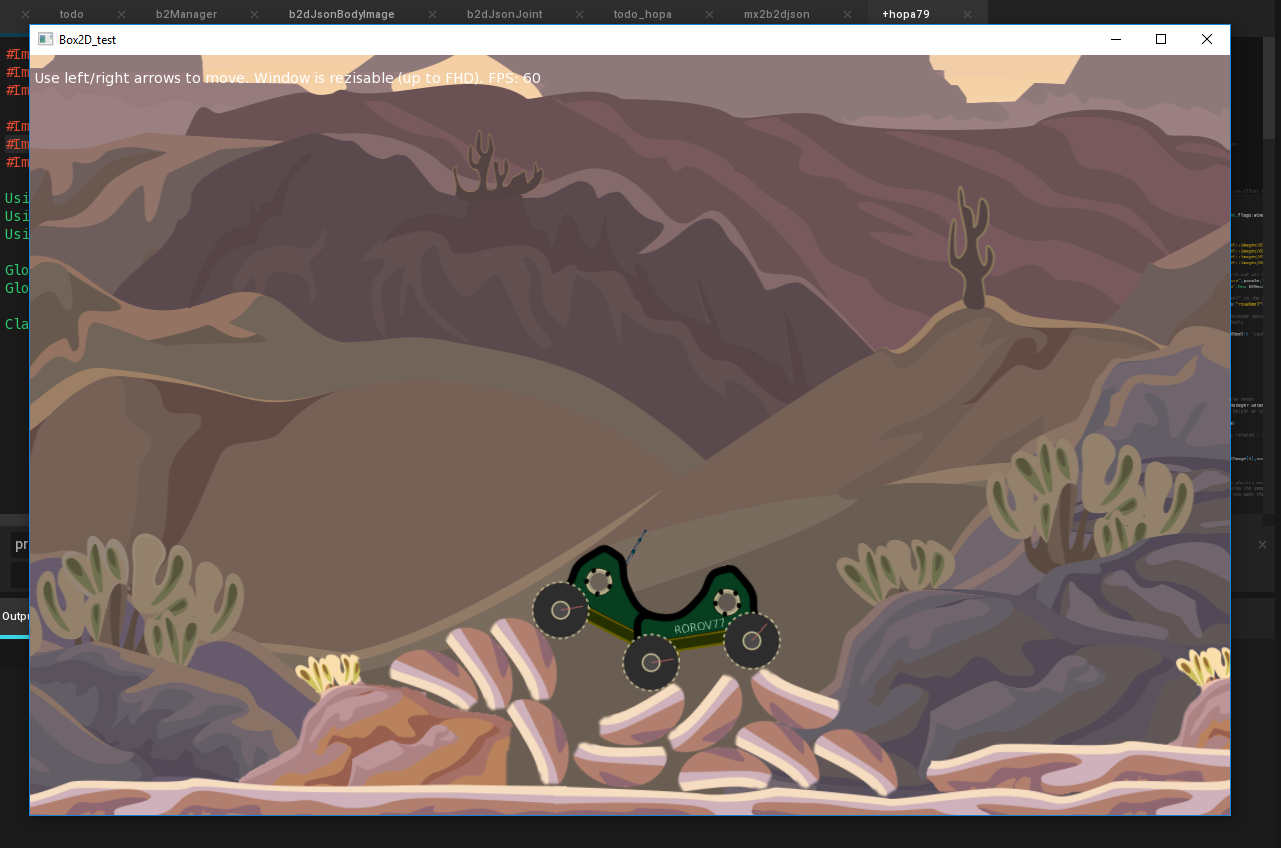Click the Box2D_test title bar
Image resolution: width=1281 pixels, height=848 pixels.
point(600,39)
